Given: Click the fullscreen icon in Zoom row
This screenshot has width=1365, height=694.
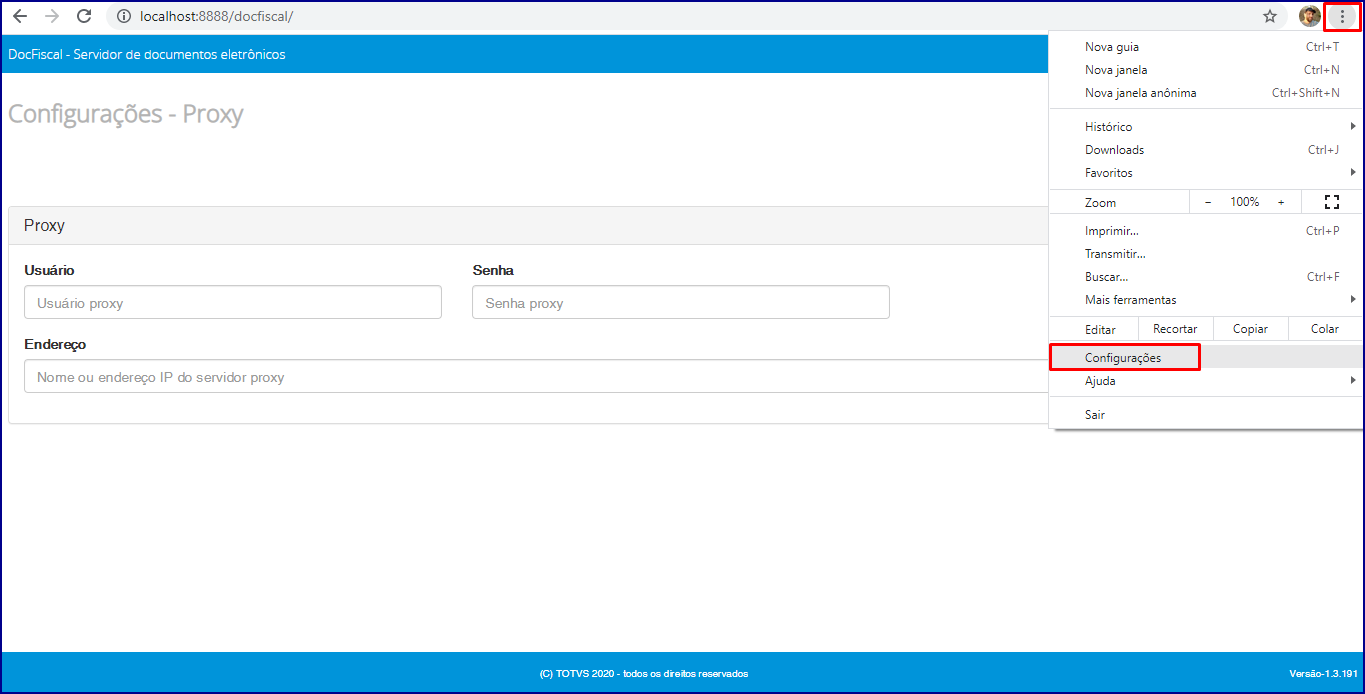Looking at the screenshot, I should pos(1331,202).
